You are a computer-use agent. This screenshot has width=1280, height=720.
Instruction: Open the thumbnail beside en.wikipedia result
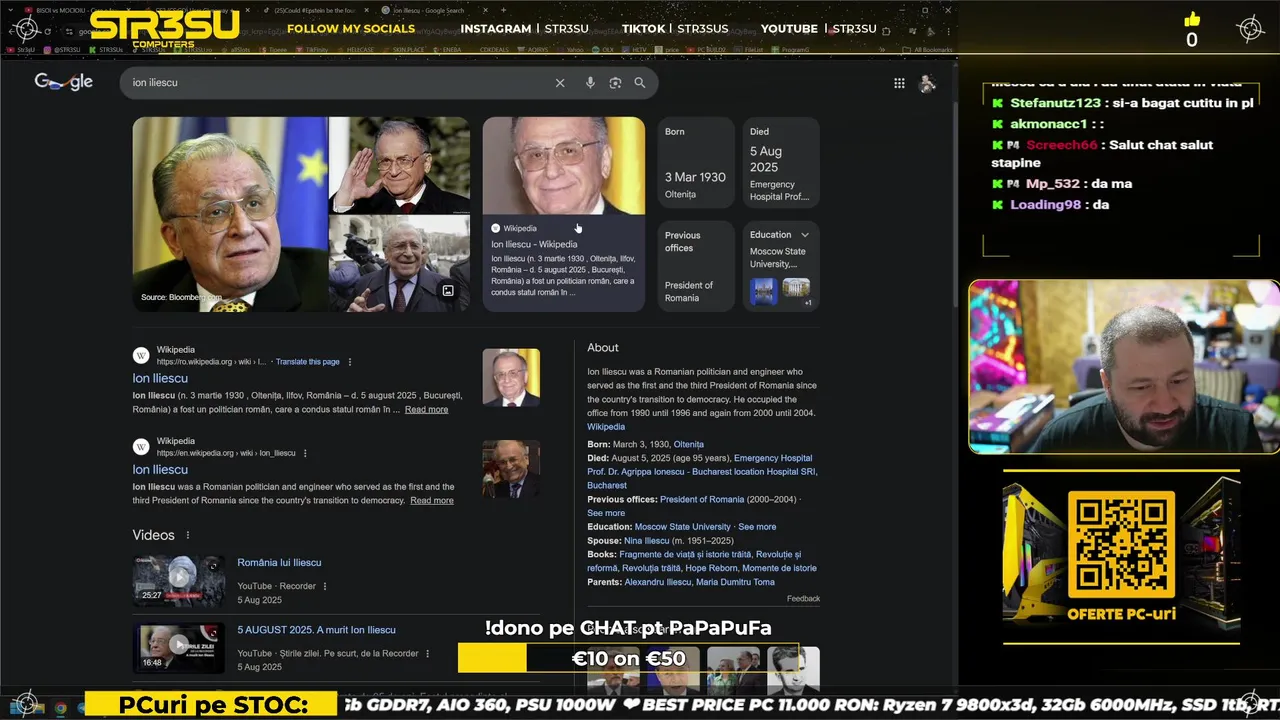(x=511, y=468)
